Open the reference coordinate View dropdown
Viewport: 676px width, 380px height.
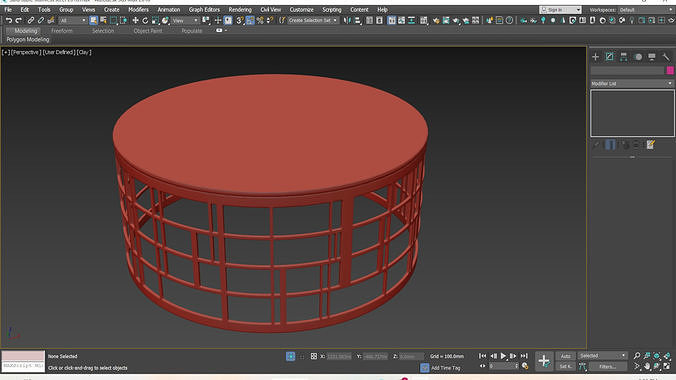185,20
